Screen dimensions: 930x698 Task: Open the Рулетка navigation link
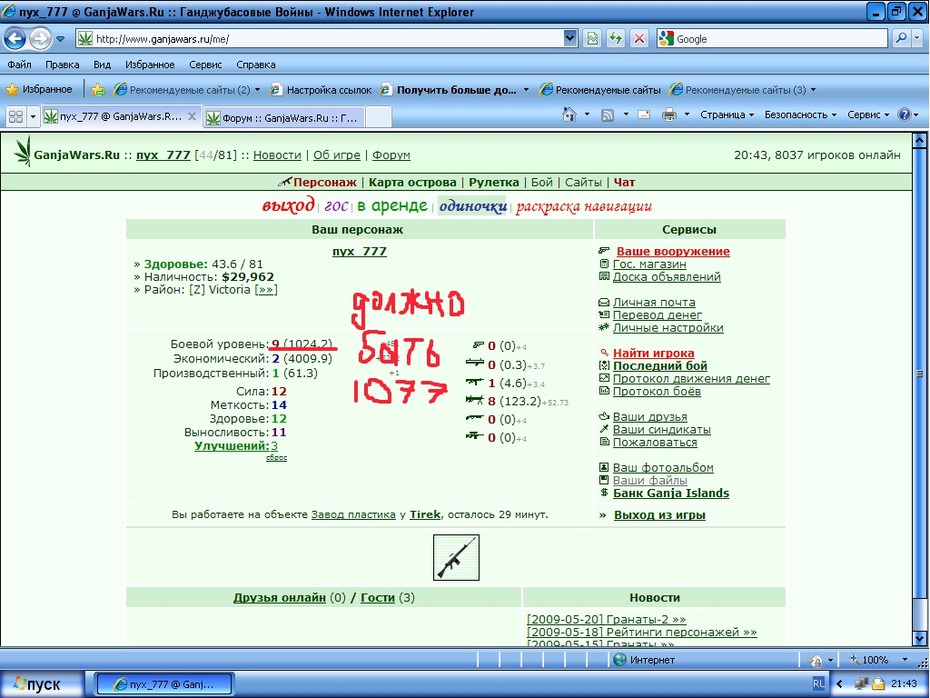point(493,183)
